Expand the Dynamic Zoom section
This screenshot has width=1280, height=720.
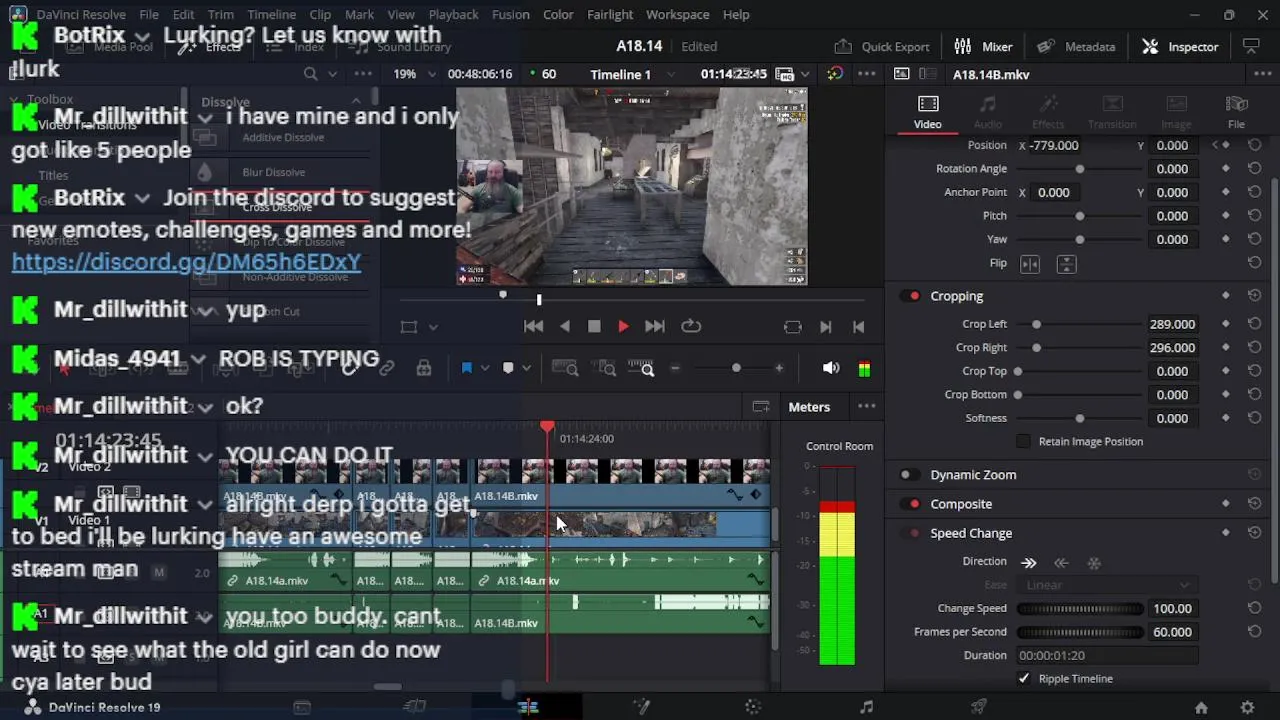(973, 475)
